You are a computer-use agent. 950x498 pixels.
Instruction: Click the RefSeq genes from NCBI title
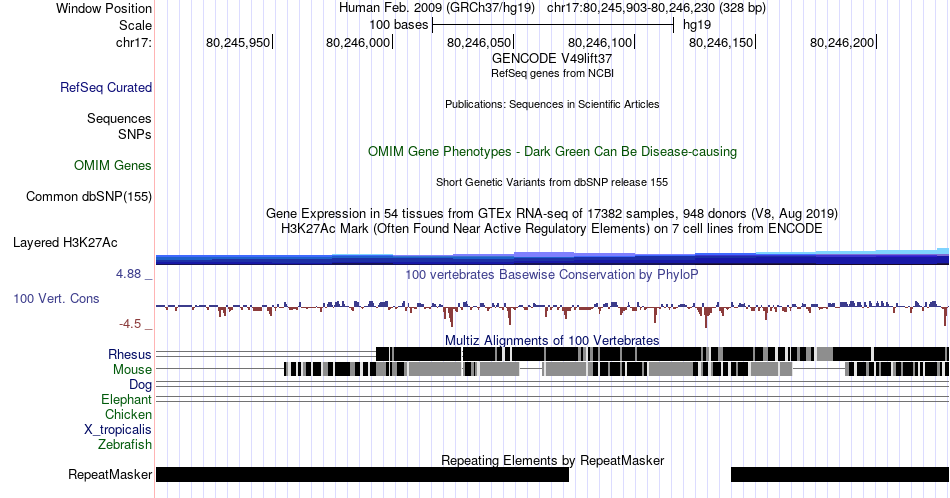552,73
